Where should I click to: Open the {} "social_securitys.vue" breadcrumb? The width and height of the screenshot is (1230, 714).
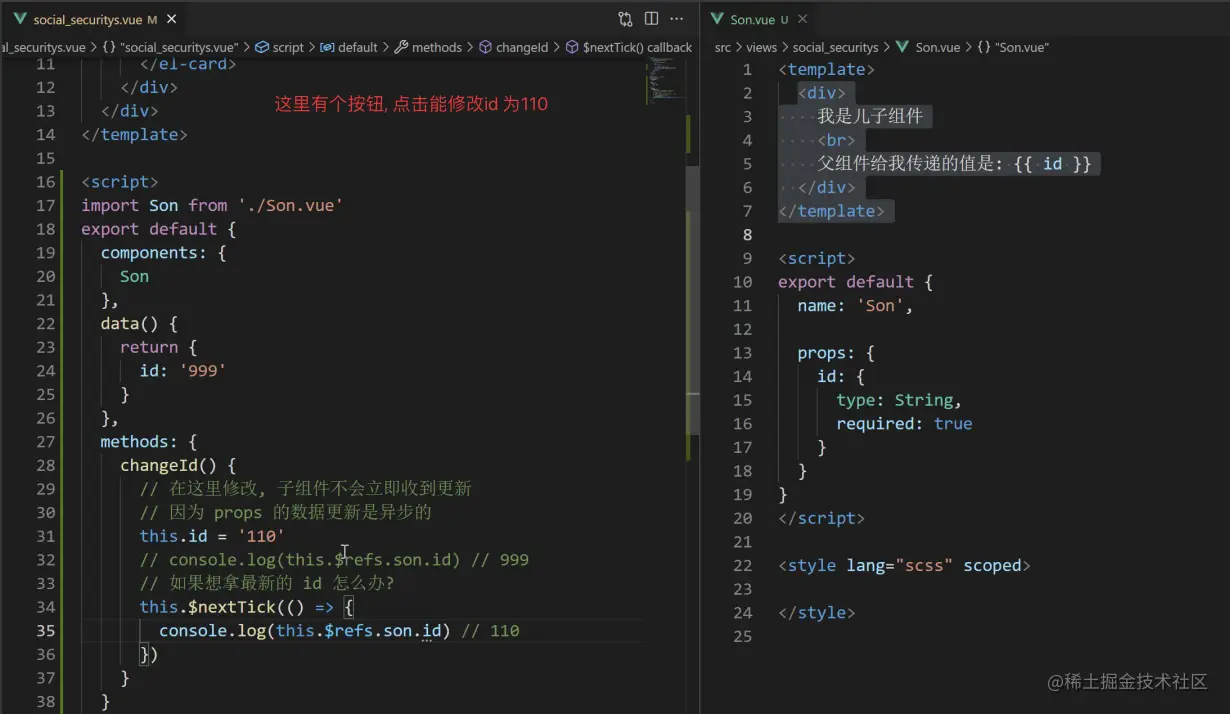170,47
